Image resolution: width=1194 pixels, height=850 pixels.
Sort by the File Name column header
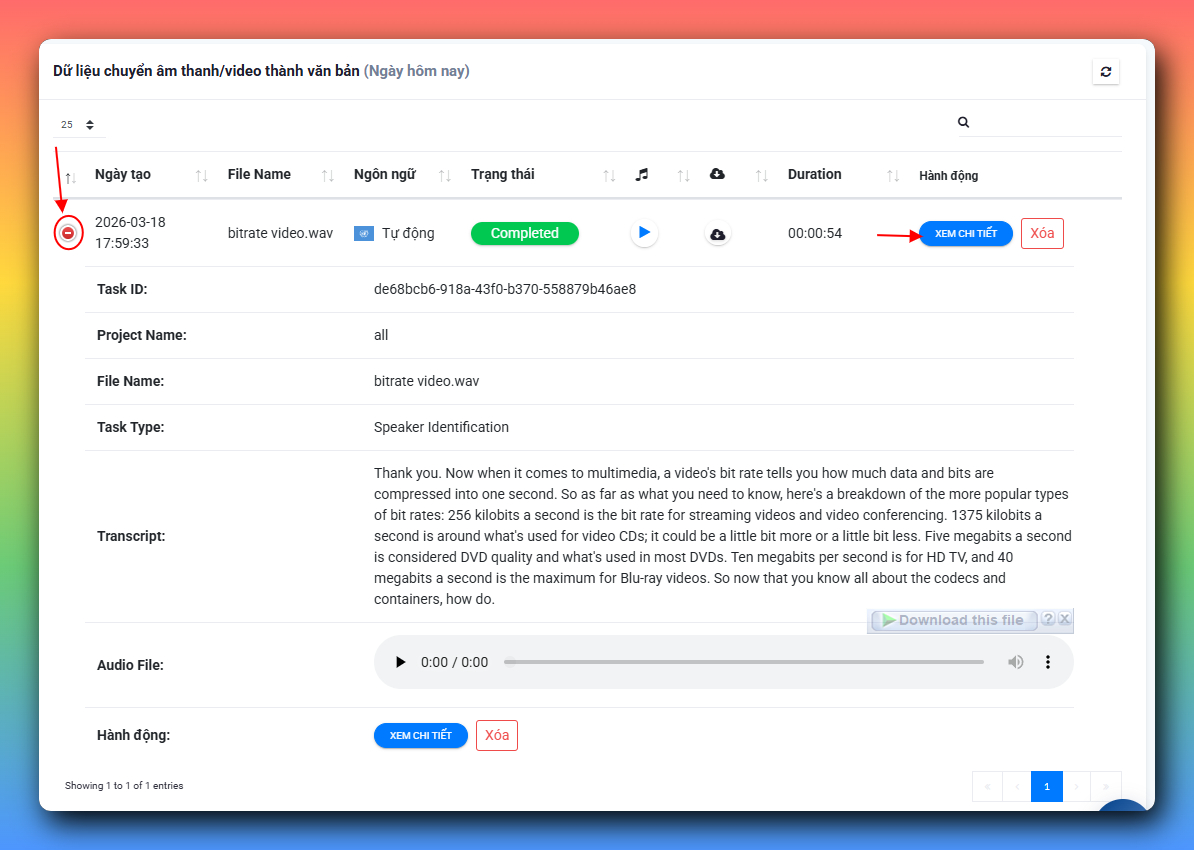tap(259, 174)
